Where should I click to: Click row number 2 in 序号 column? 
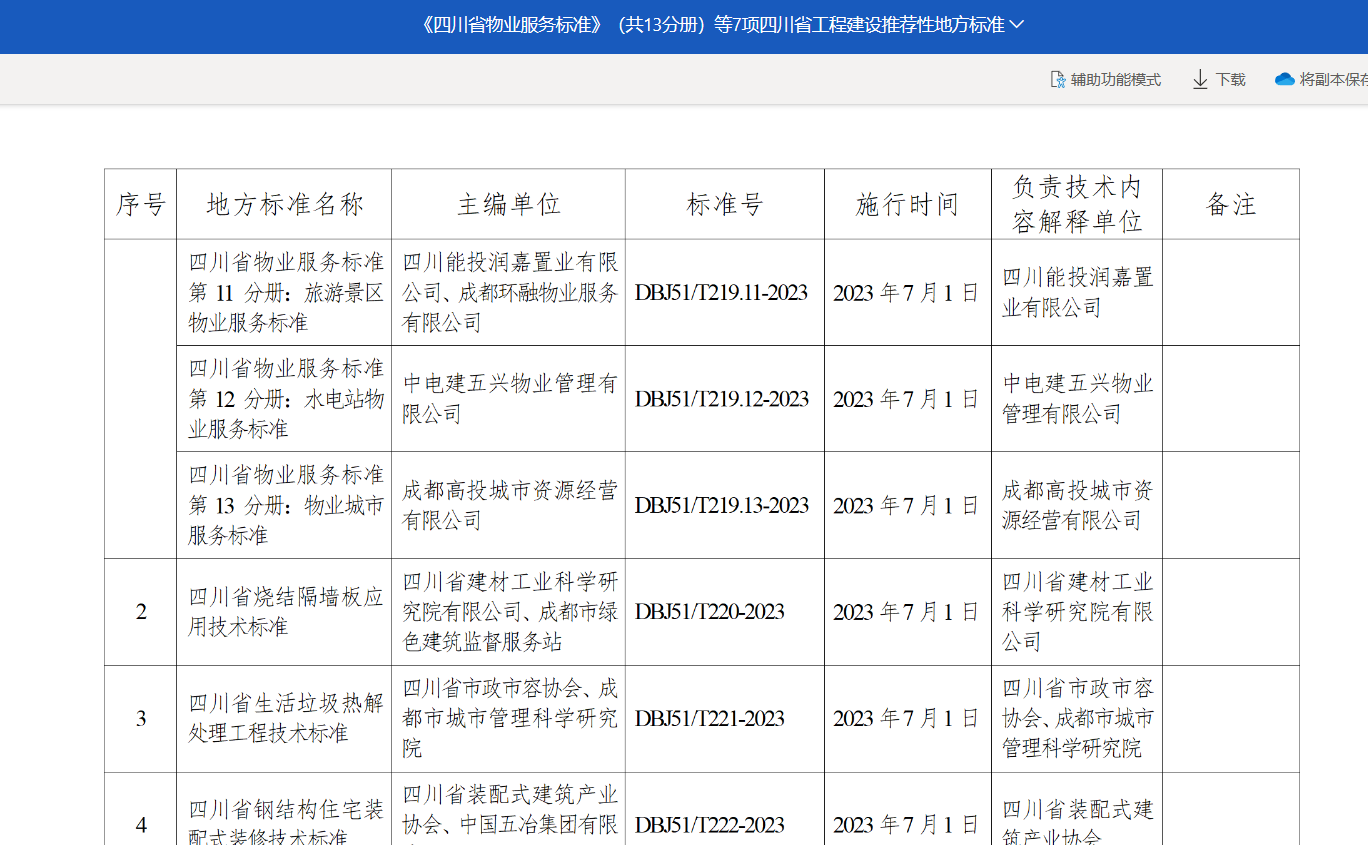(x=141, y=612)
